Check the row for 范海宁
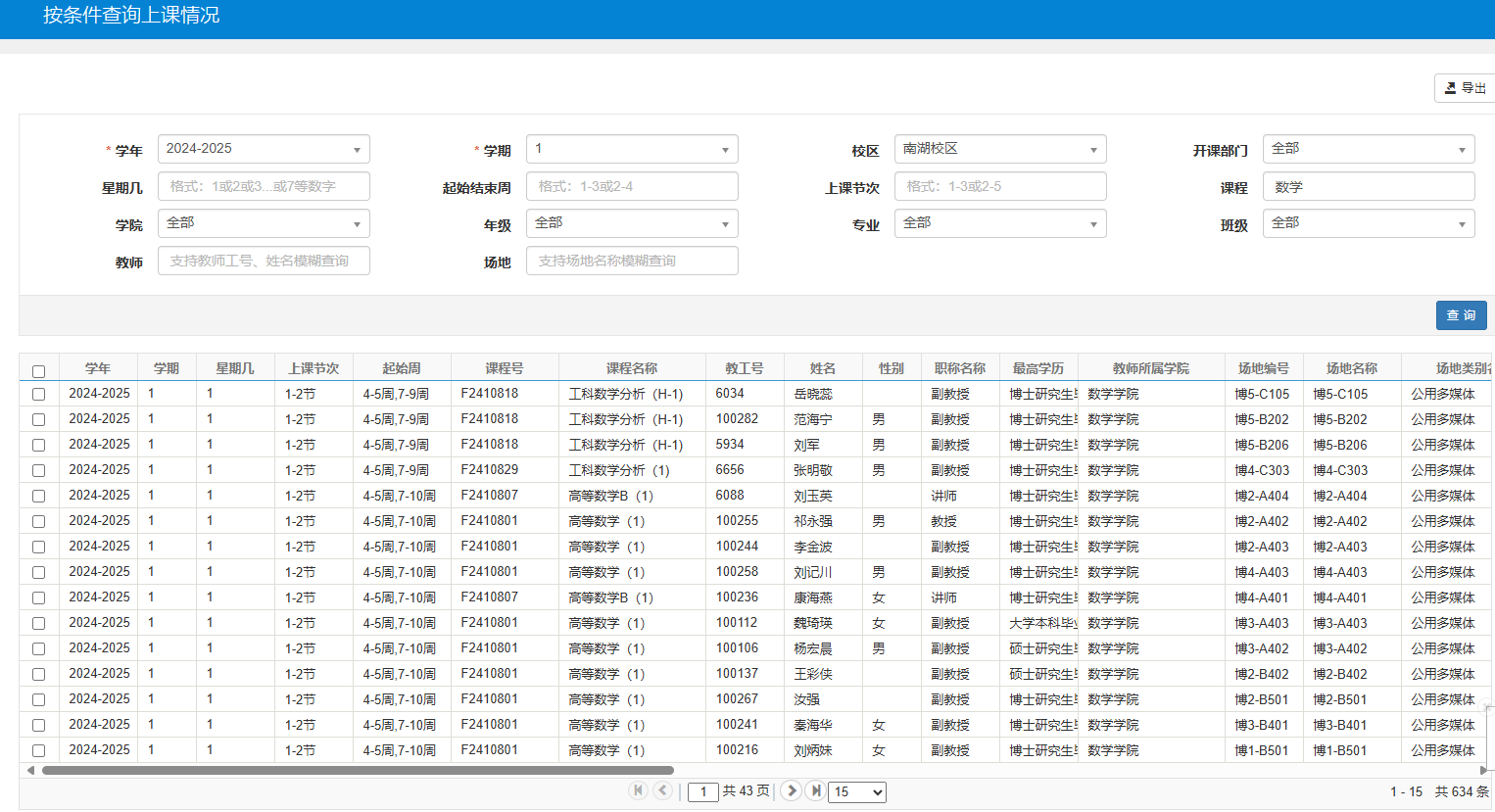Viewport: 1495px width, 812px height. [38, 419]
